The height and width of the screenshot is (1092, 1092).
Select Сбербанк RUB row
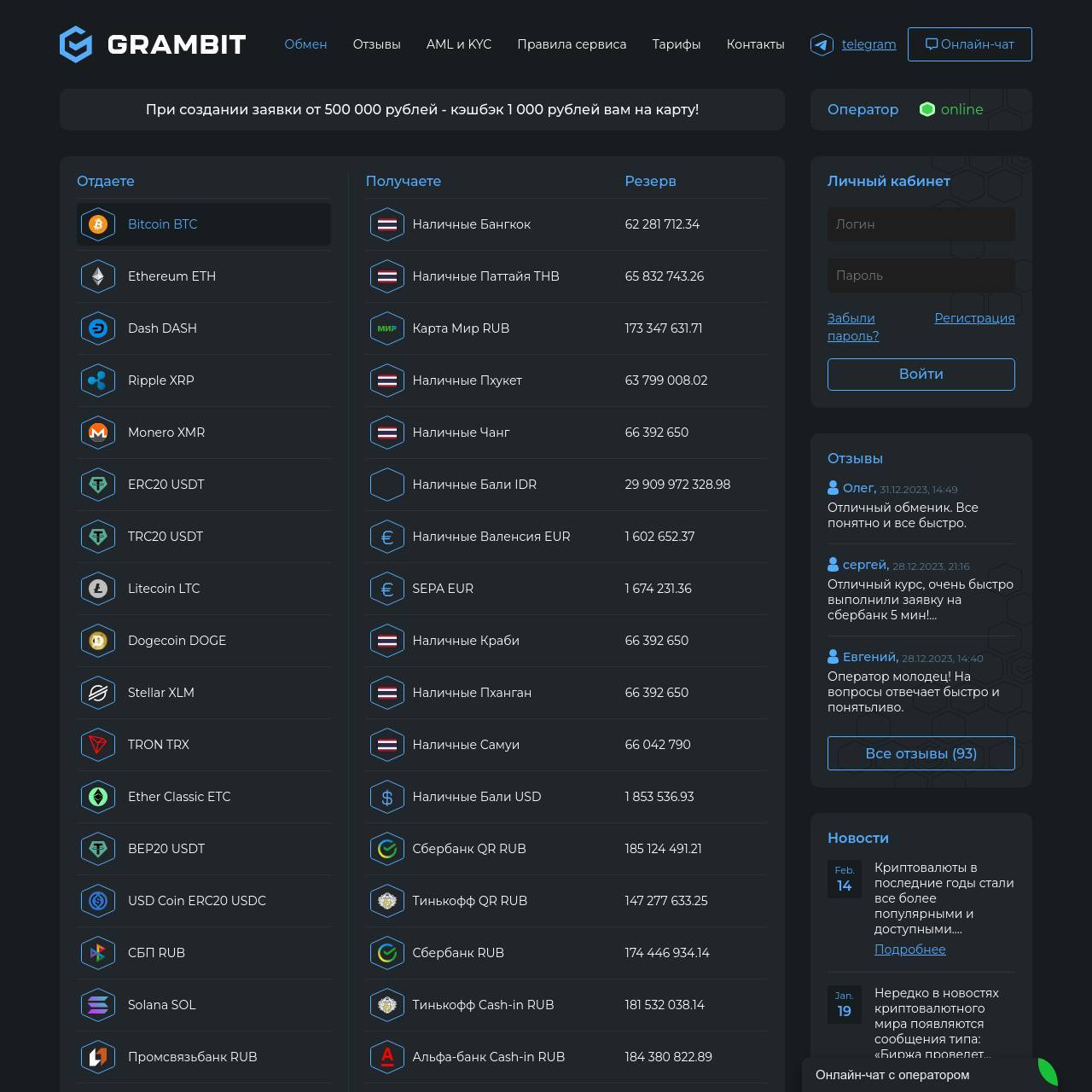coord(566,953)
